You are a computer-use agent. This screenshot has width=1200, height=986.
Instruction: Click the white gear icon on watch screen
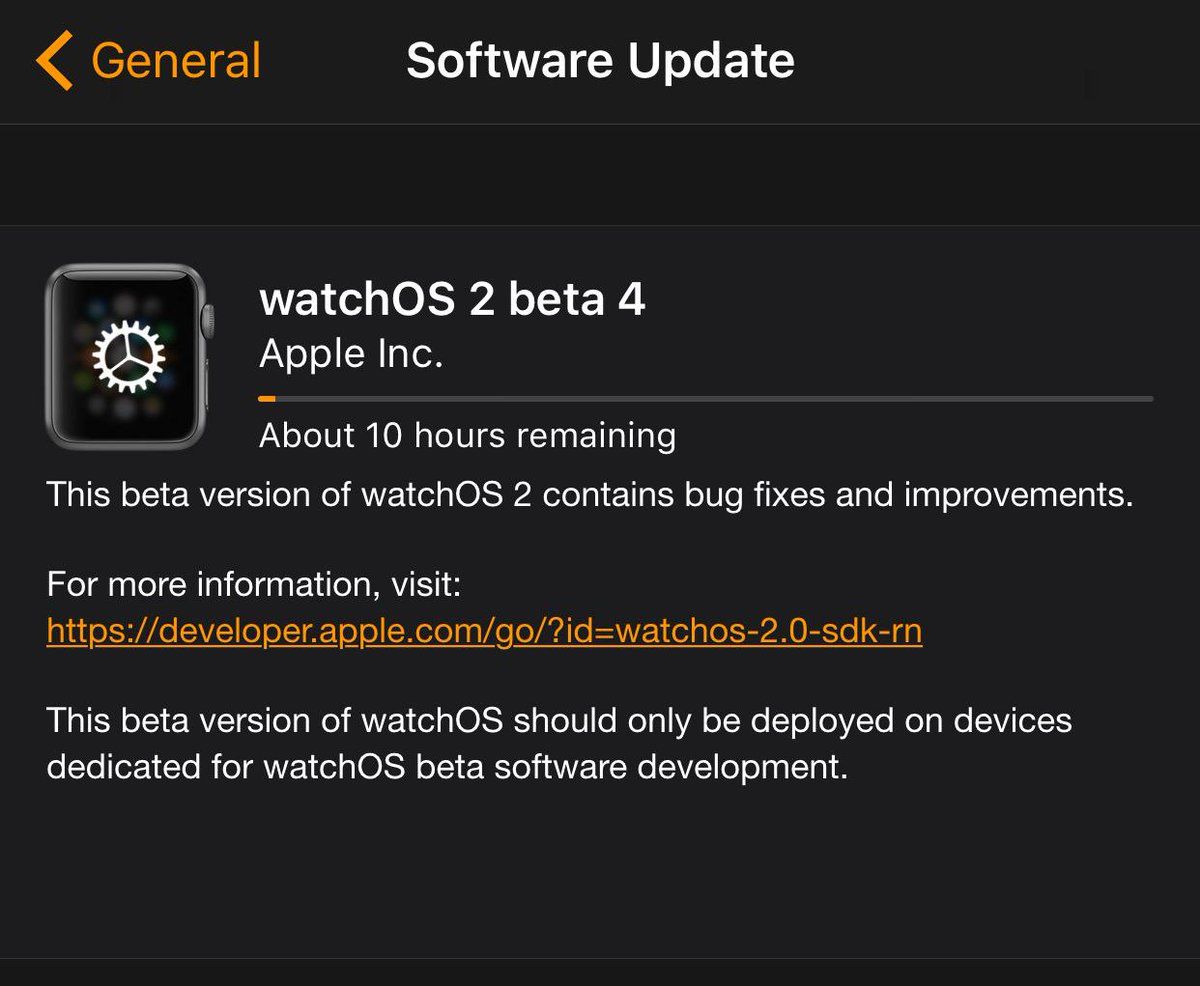point(128,357)
